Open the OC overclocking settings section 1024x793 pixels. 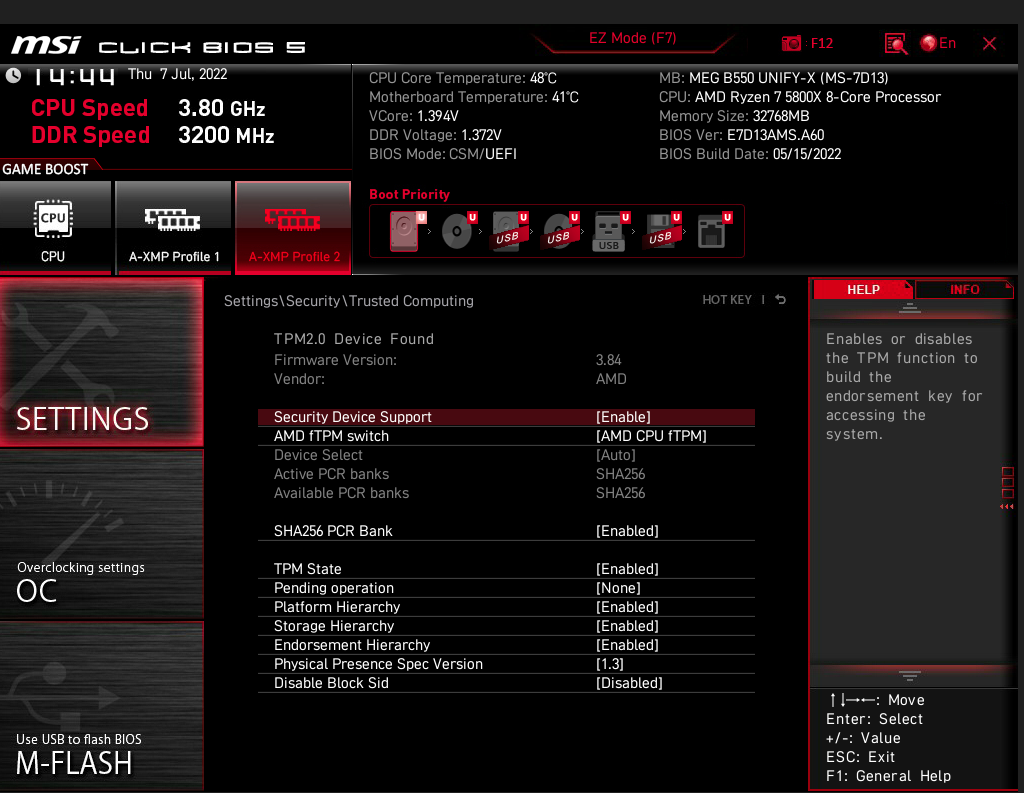point(101,534)
